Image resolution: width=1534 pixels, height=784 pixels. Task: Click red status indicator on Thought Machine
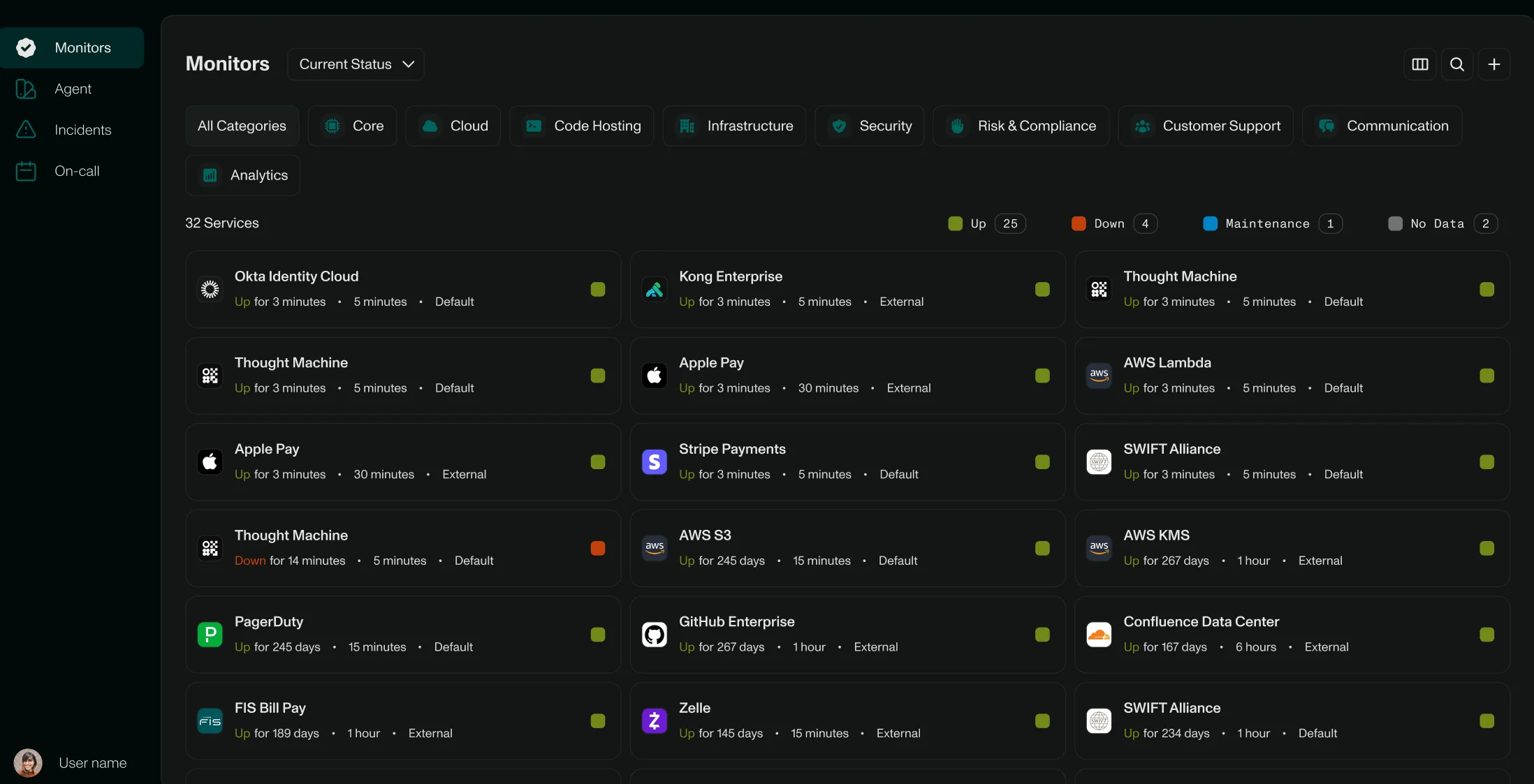[598, 548]
